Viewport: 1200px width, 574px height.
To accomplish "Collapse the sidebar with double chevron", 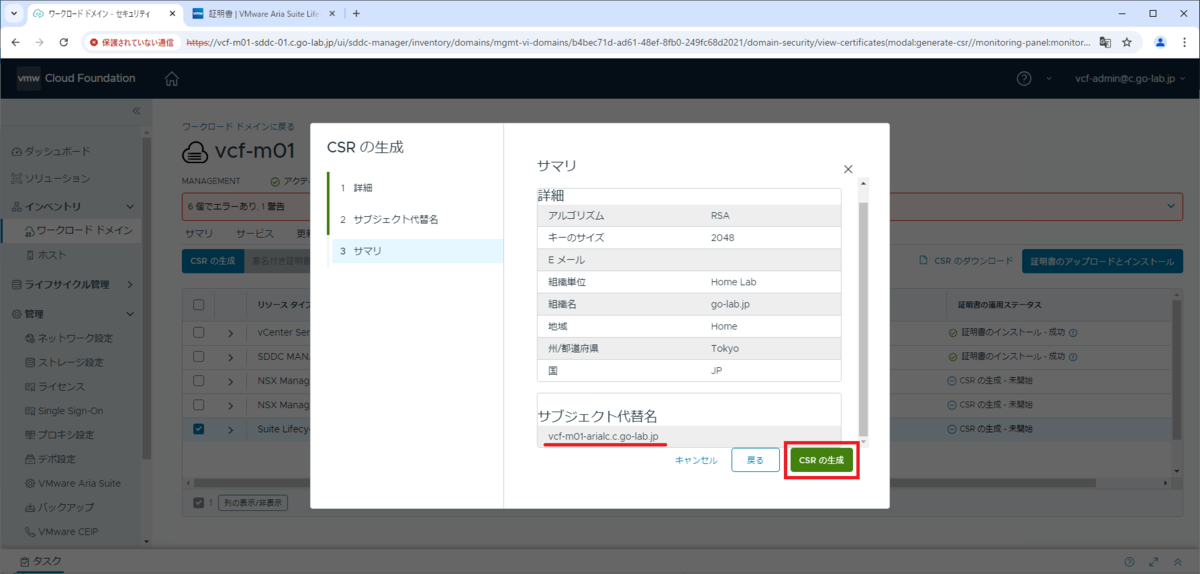I will tap(137, 111).
